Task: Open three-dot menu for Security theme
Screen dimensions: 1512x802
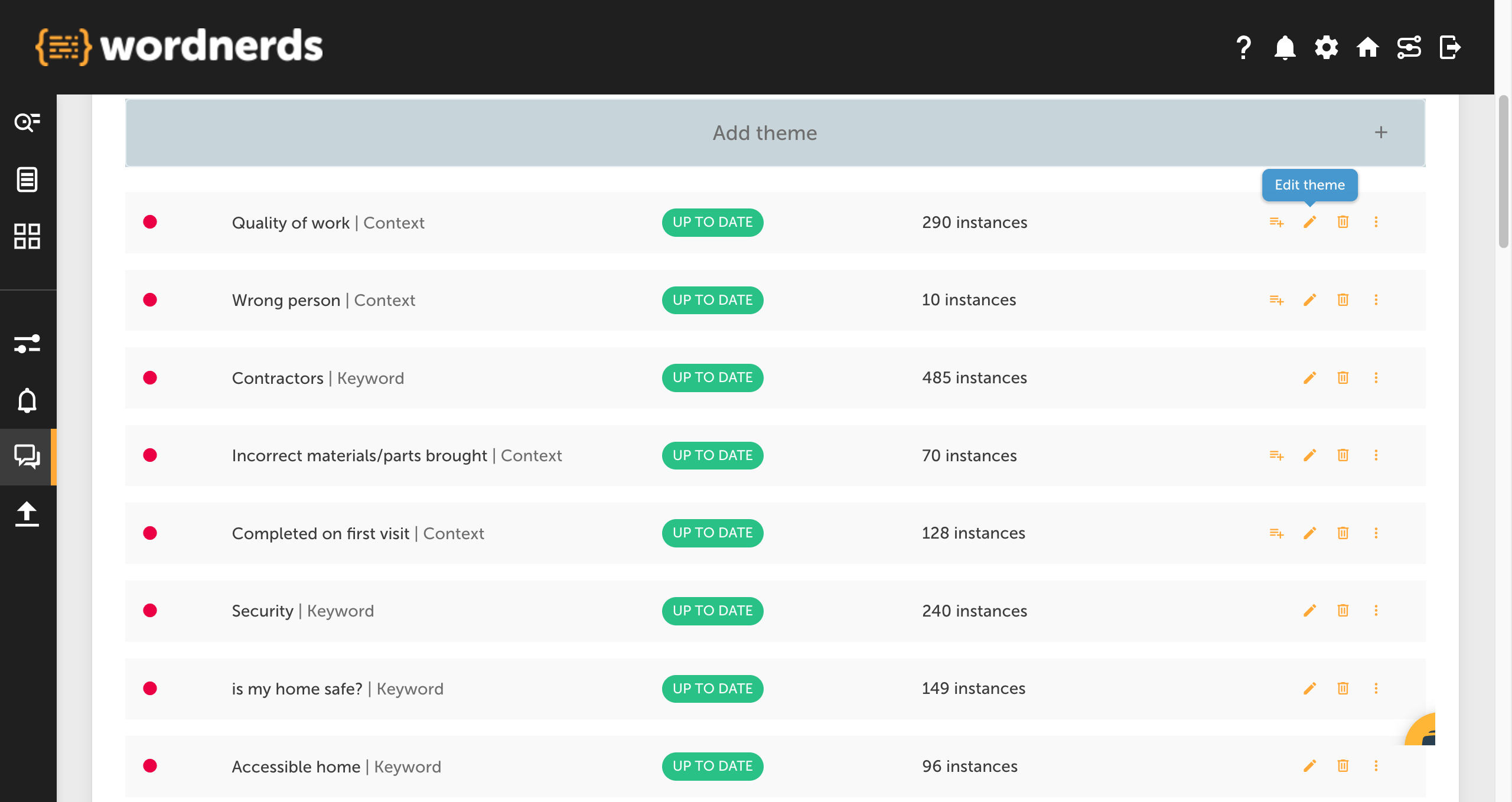Action: 1376,611
